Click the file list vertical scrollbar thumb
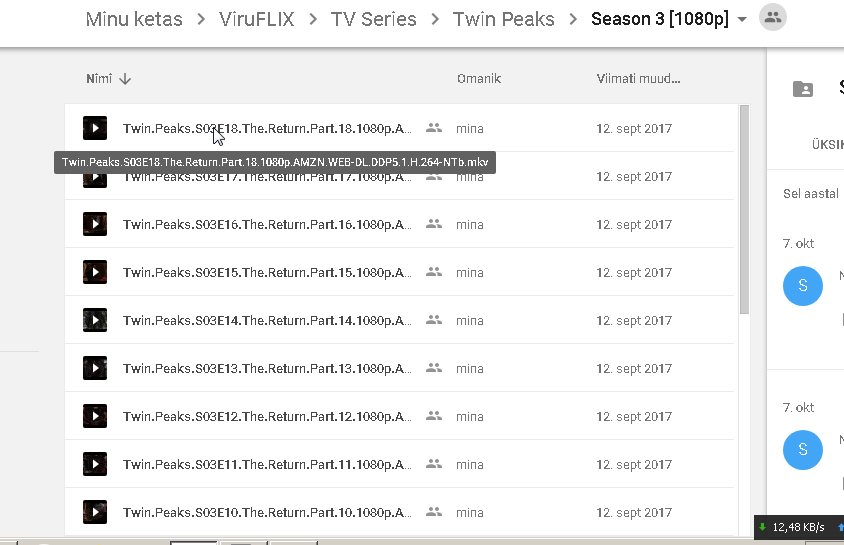This screenshot has height=545, width=844. point(744,210)
